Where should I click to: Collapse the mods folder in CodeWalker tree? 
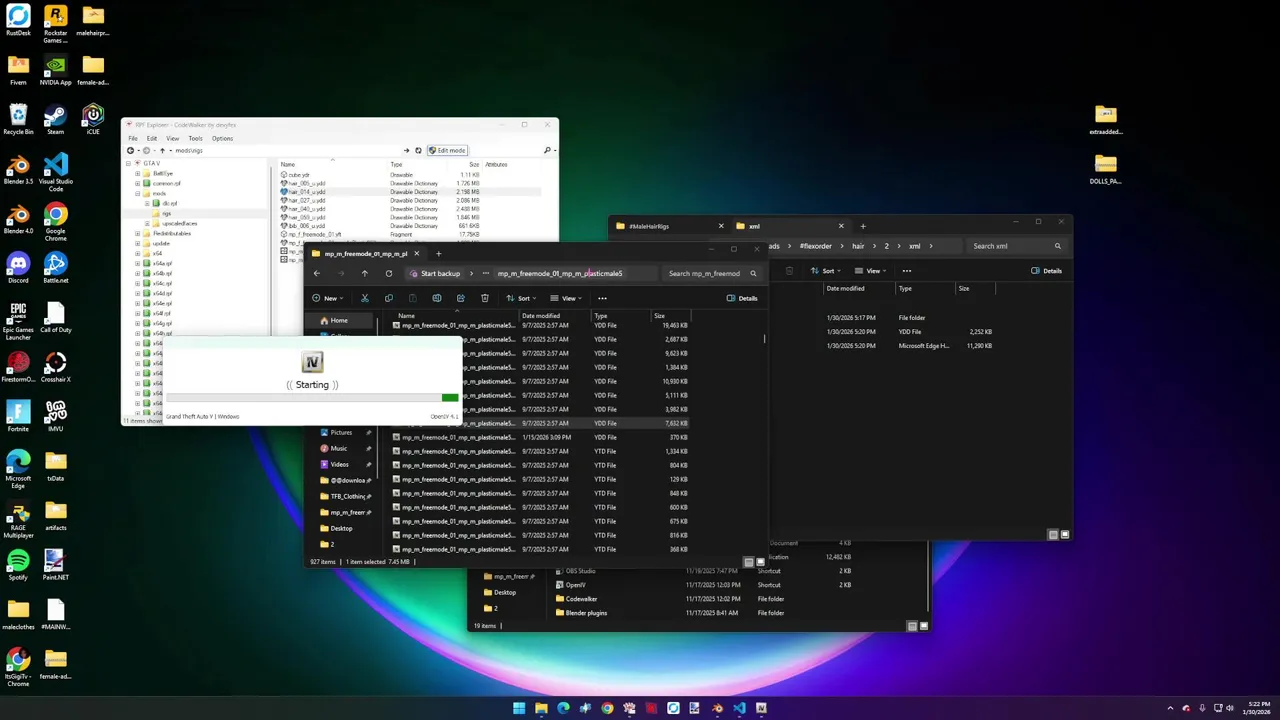[137, 193]
